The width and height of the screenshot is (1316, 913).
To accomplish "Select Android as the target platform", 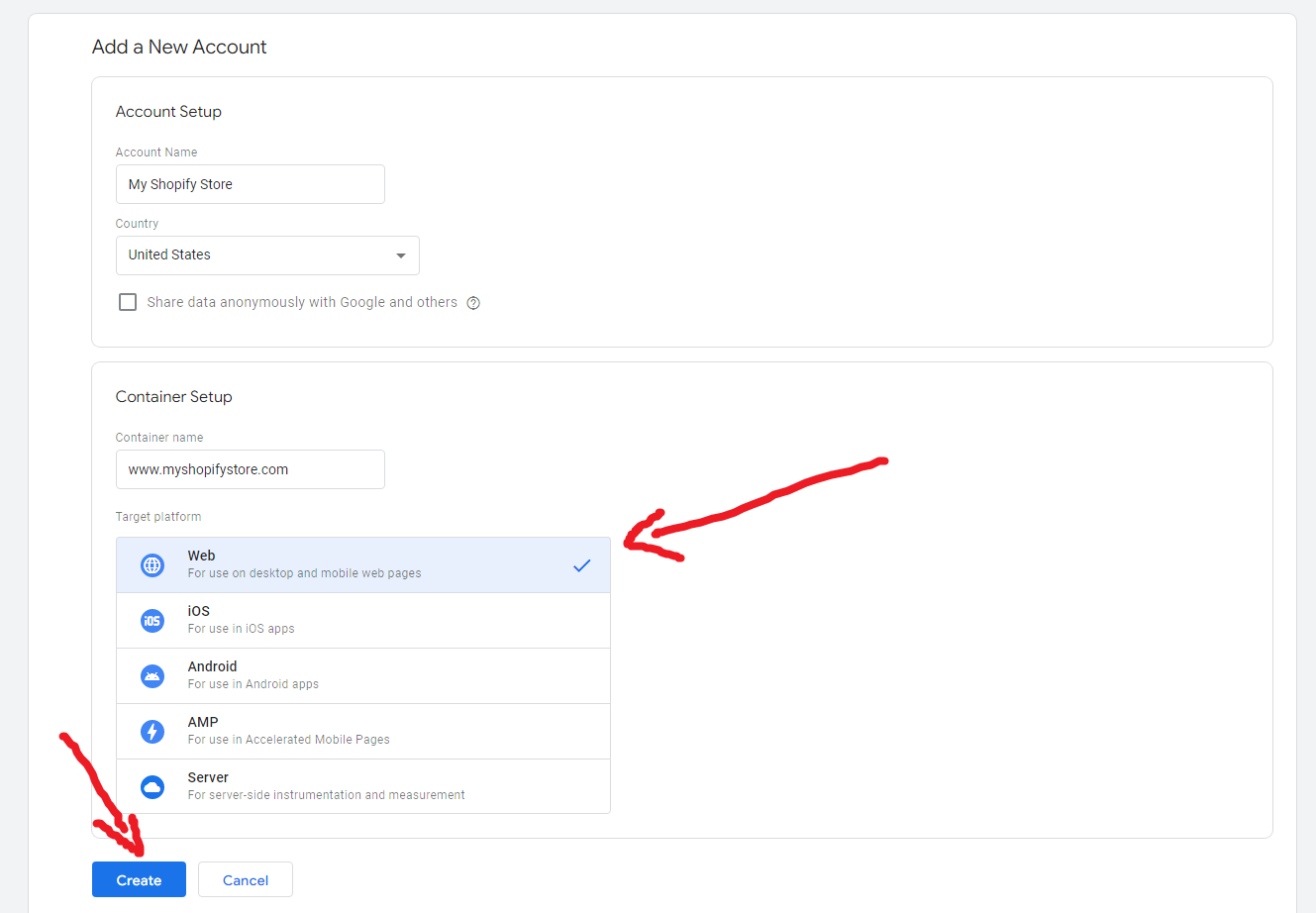I will click(x=362, y=675).
